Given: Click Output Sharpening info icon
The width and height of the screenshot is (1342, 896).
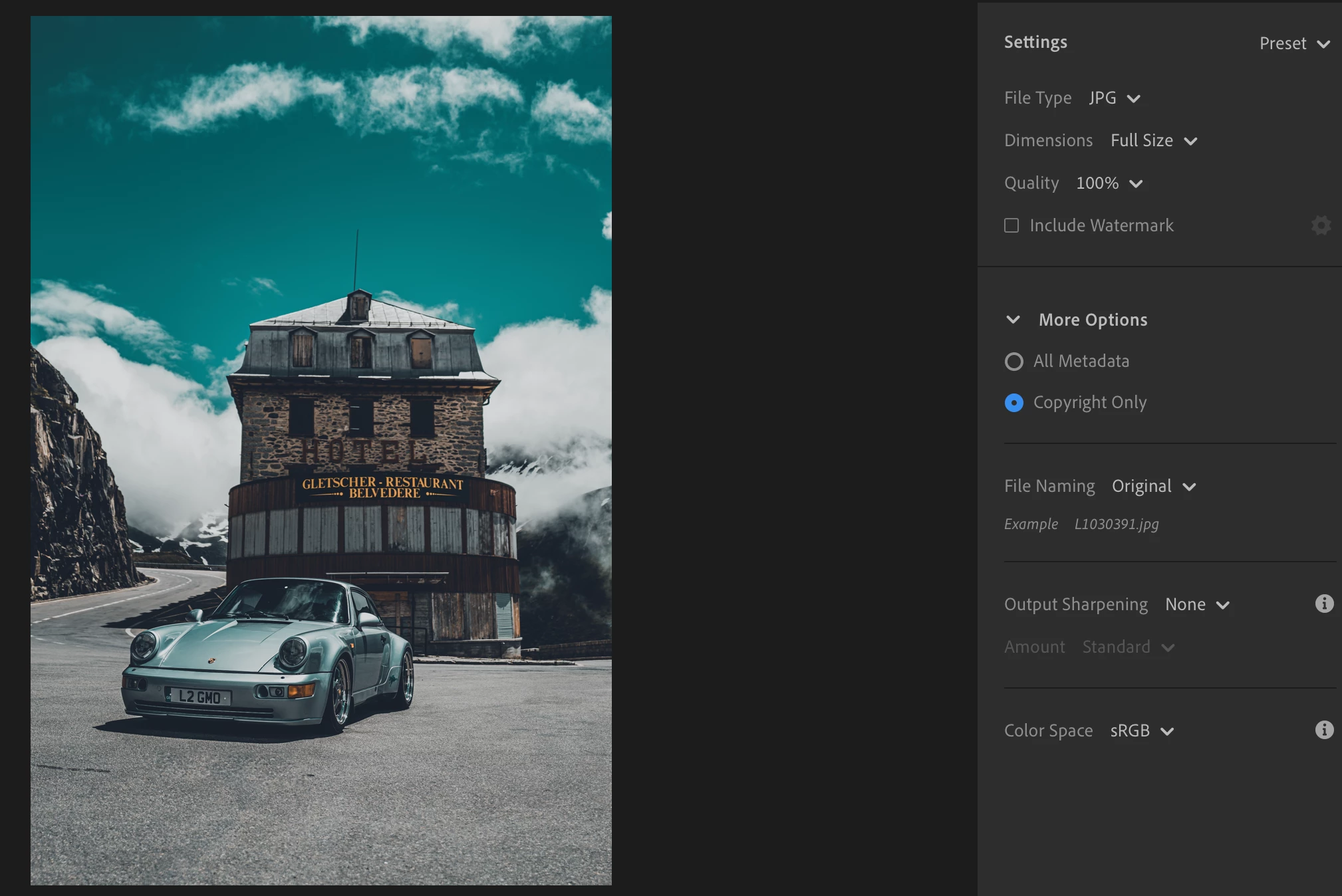Looking at the screenshot, I should tap(1324, 604).
